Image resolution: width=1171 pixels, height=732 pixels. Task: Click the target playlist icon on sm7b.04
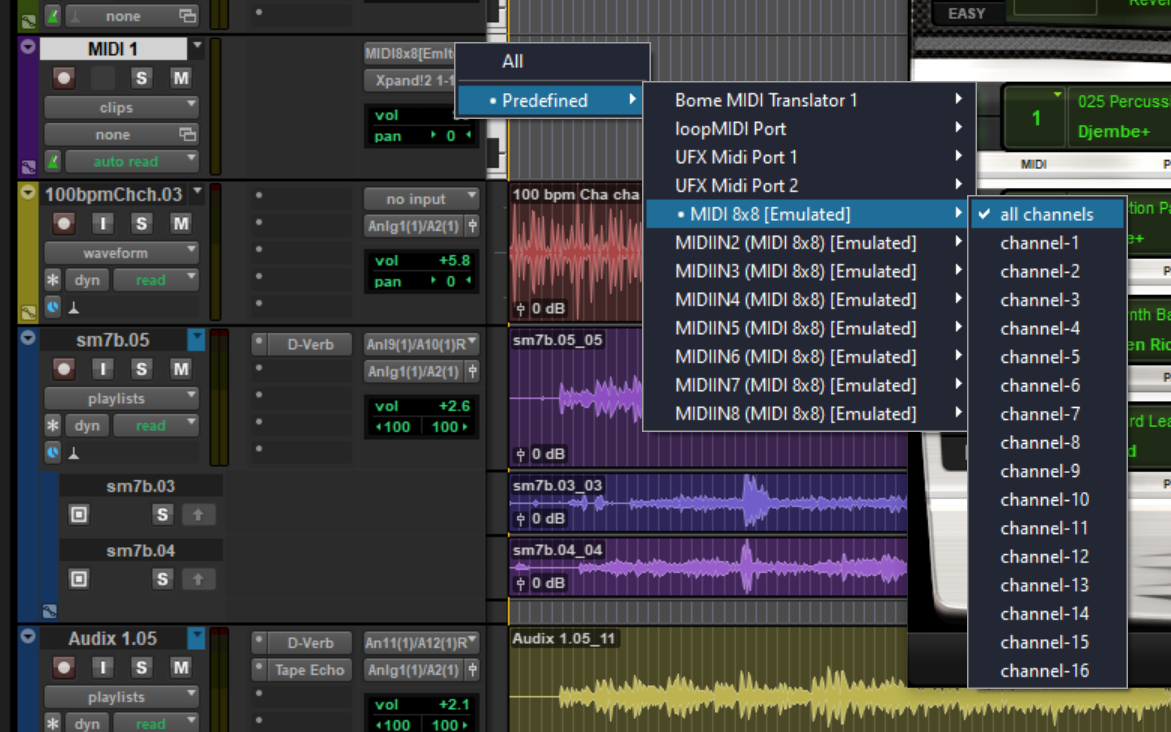(79, 579)
